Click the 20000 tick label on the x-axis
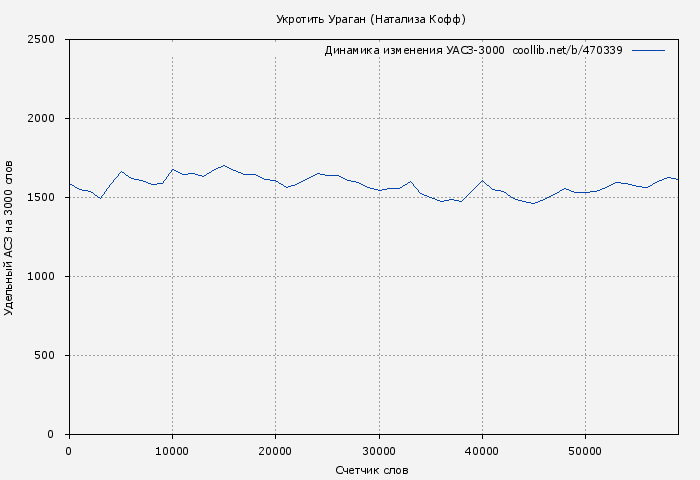This screenshot has height=480, width=700. coord(275,451)
